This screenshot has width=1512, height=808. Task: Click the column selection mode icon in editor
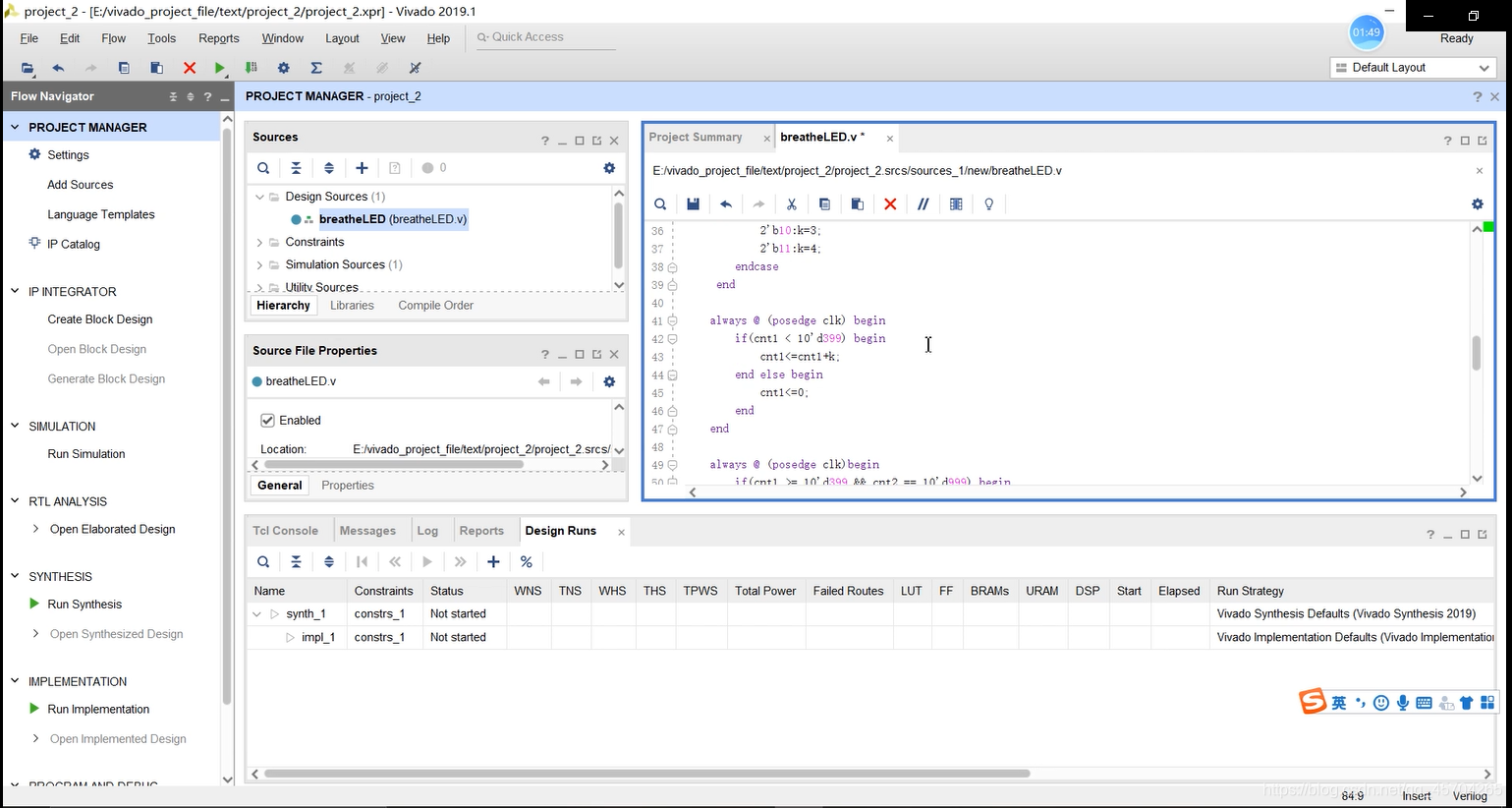pos(956,204)
